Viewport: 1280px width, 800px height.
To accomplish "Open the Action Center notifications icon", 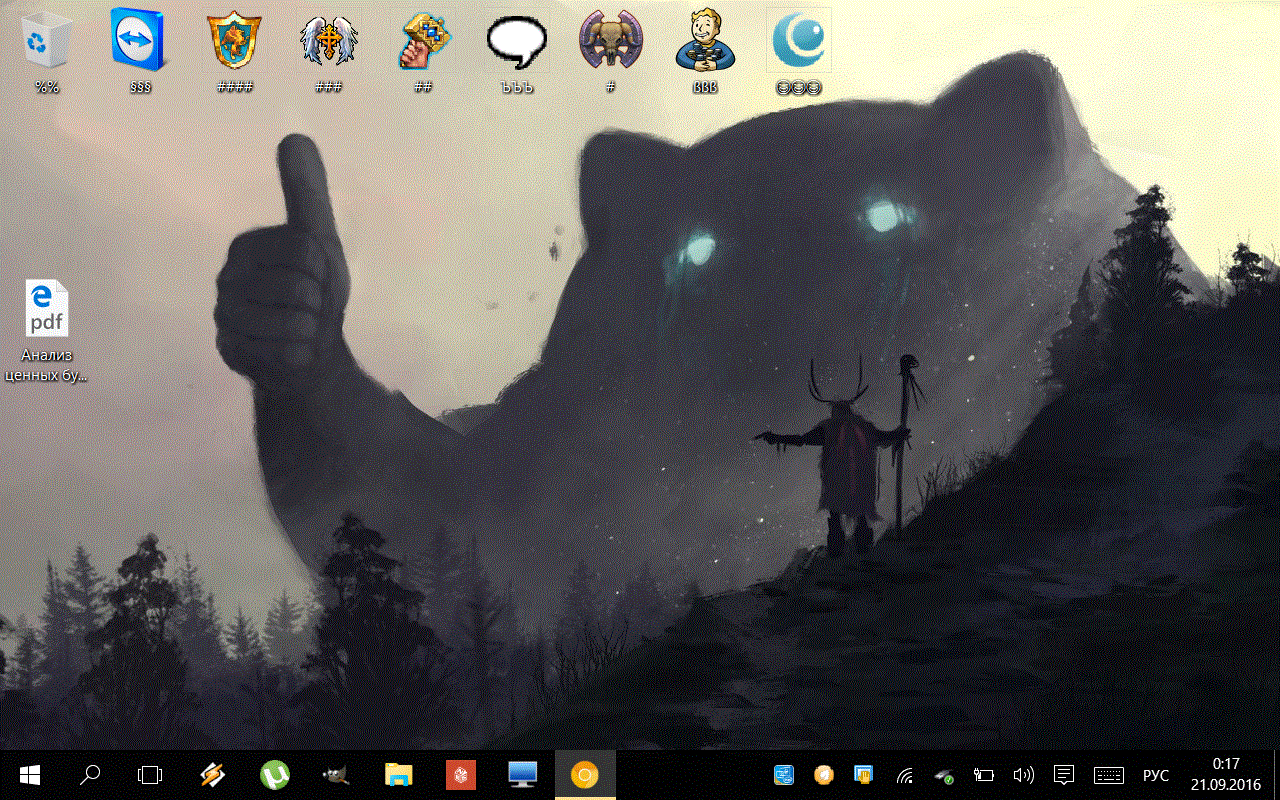I will (x=1064, y=775).
